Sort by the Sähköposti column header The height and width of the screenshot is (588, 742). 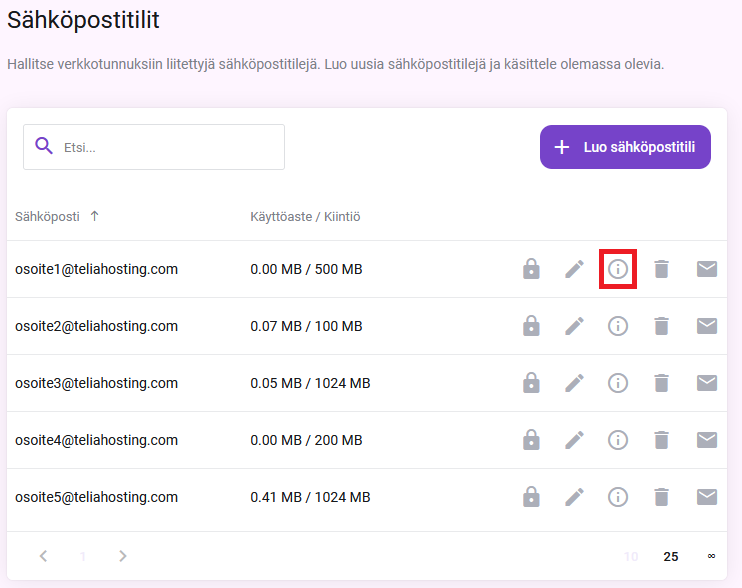tap(47, 217)
